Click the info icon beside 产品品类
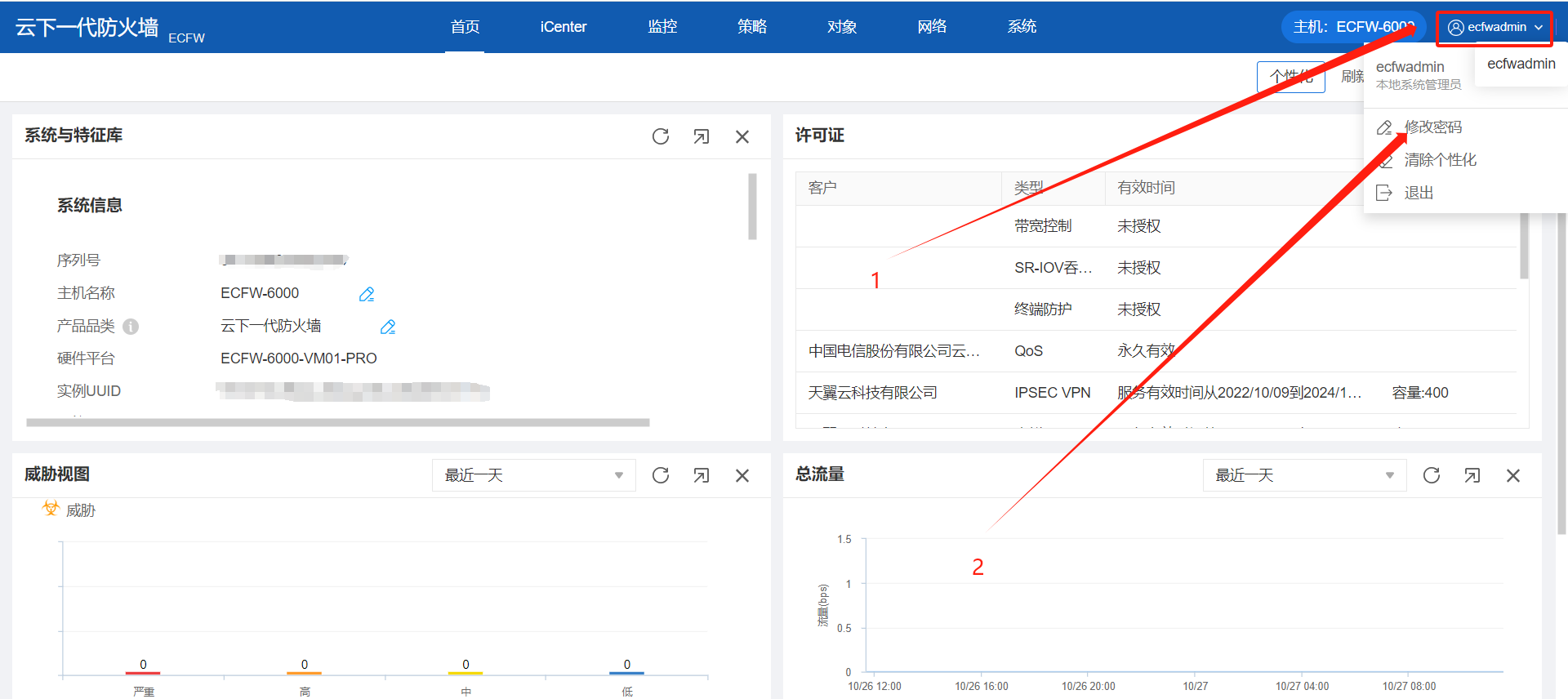This screenshot has width=1568, height=699. pyautogui.click(x=131, y=327)
